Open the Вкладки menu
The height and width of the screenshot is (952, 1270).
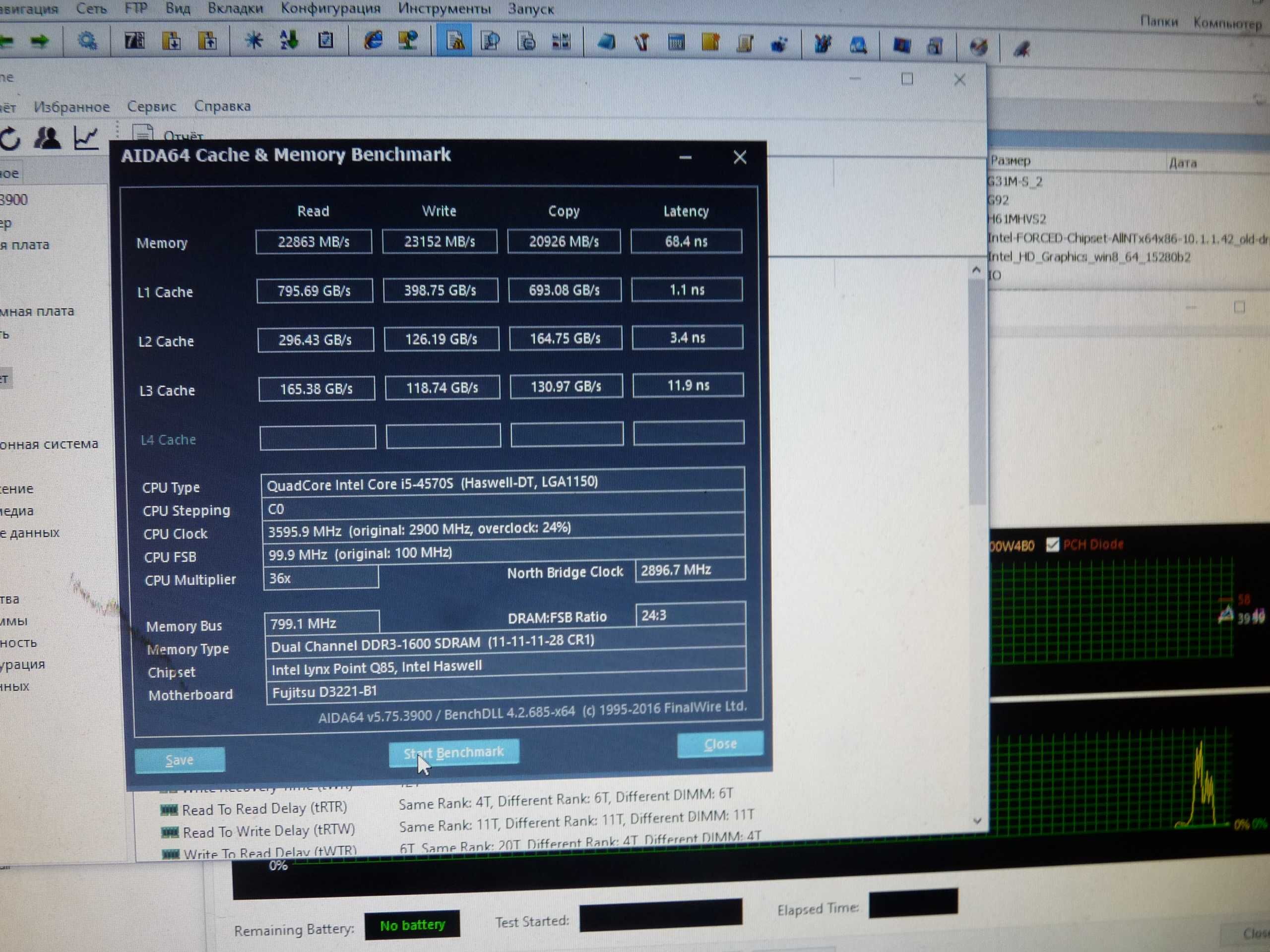(236, 8)
